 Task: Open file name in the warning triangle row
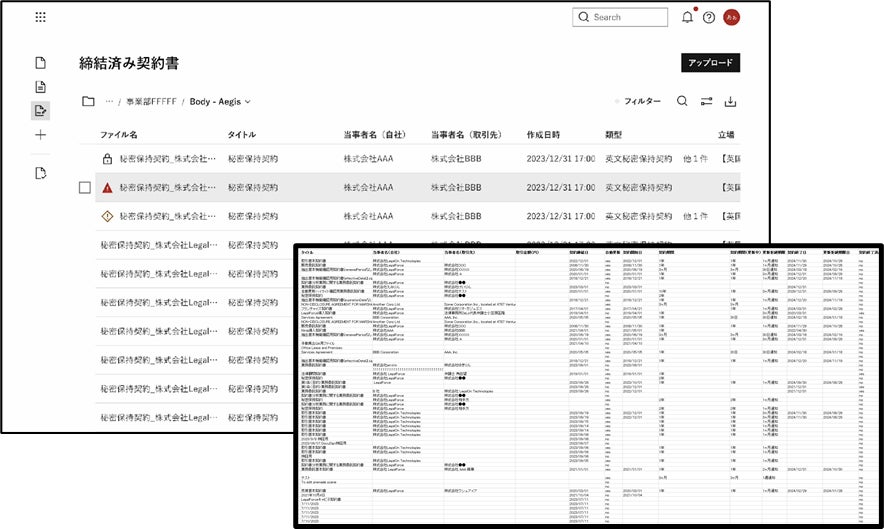click(x=167, y=188)
